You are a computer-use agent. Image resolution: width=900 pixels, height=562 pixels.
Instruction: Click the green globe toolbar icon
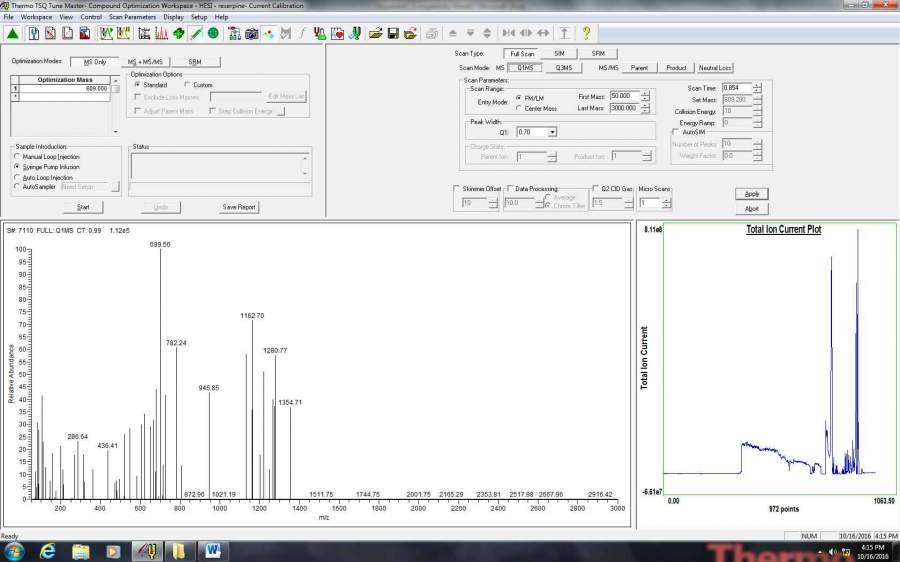213,33
